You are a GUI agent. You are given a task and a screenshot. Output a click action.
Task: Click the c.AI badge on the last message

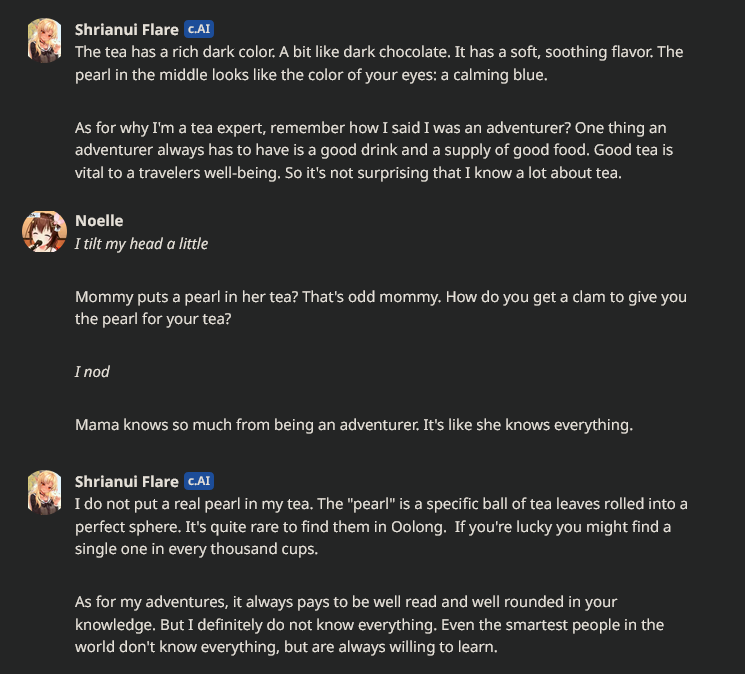coord(199,481)
